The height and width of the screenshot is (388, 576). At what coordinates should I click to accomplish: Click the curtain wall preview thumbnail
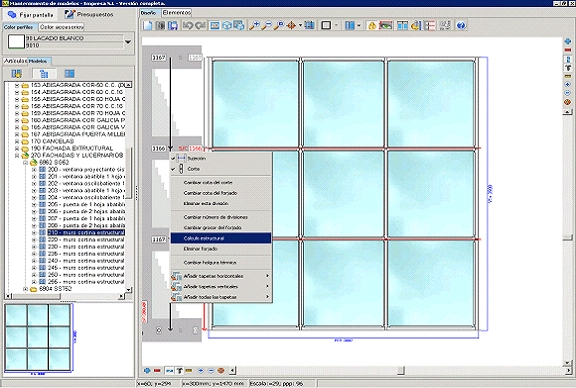click(x=37, y=337)
